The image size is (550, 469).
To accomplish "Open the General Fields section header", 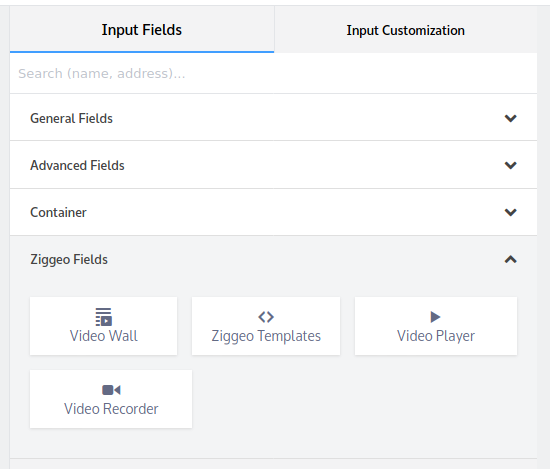I will click(x=273, y=118).
